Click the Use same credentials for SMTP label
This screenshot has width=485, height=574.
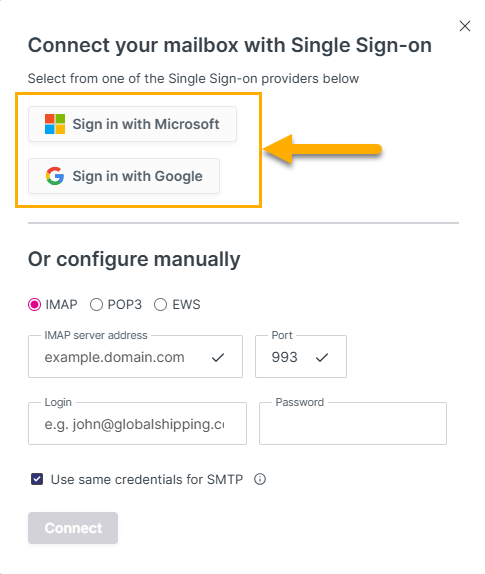pos(147,479)
